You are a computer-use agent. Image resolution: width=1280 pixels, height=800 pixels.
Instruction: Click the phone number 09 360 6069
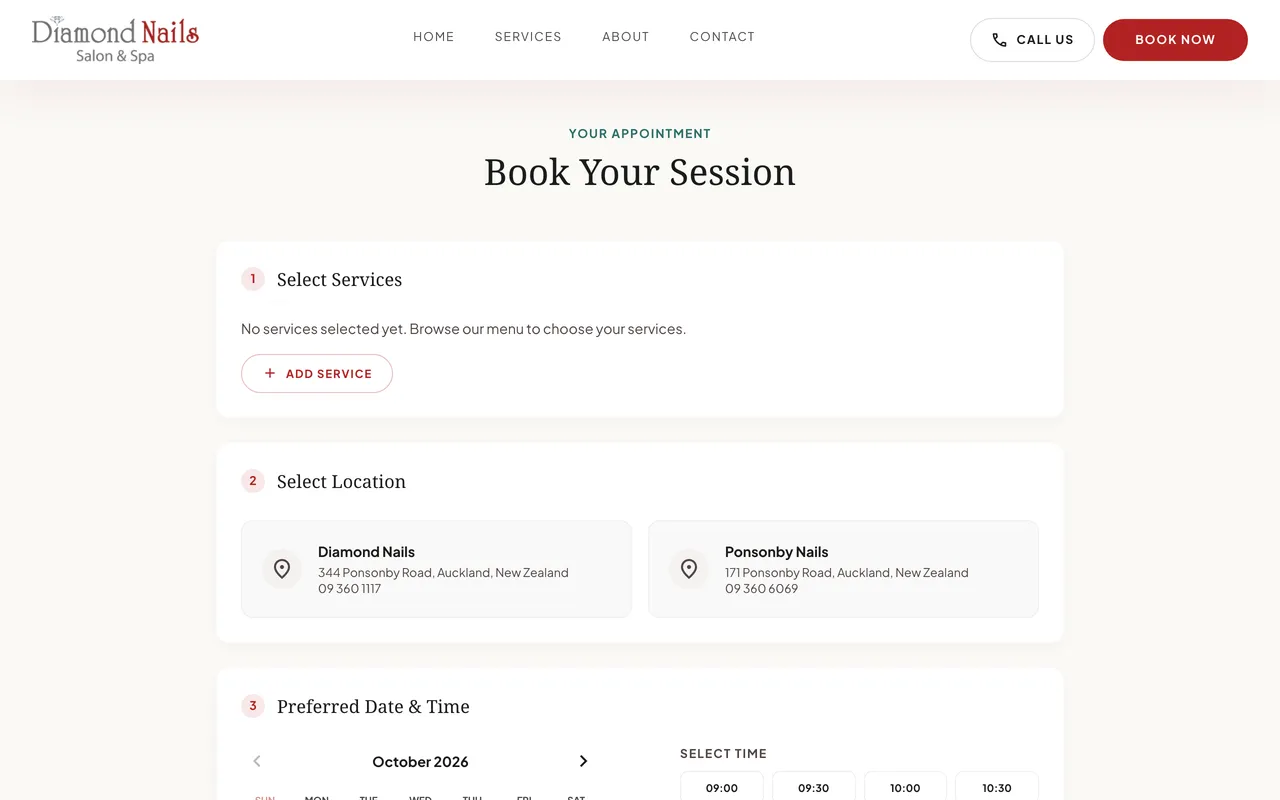tap(761, 589)
